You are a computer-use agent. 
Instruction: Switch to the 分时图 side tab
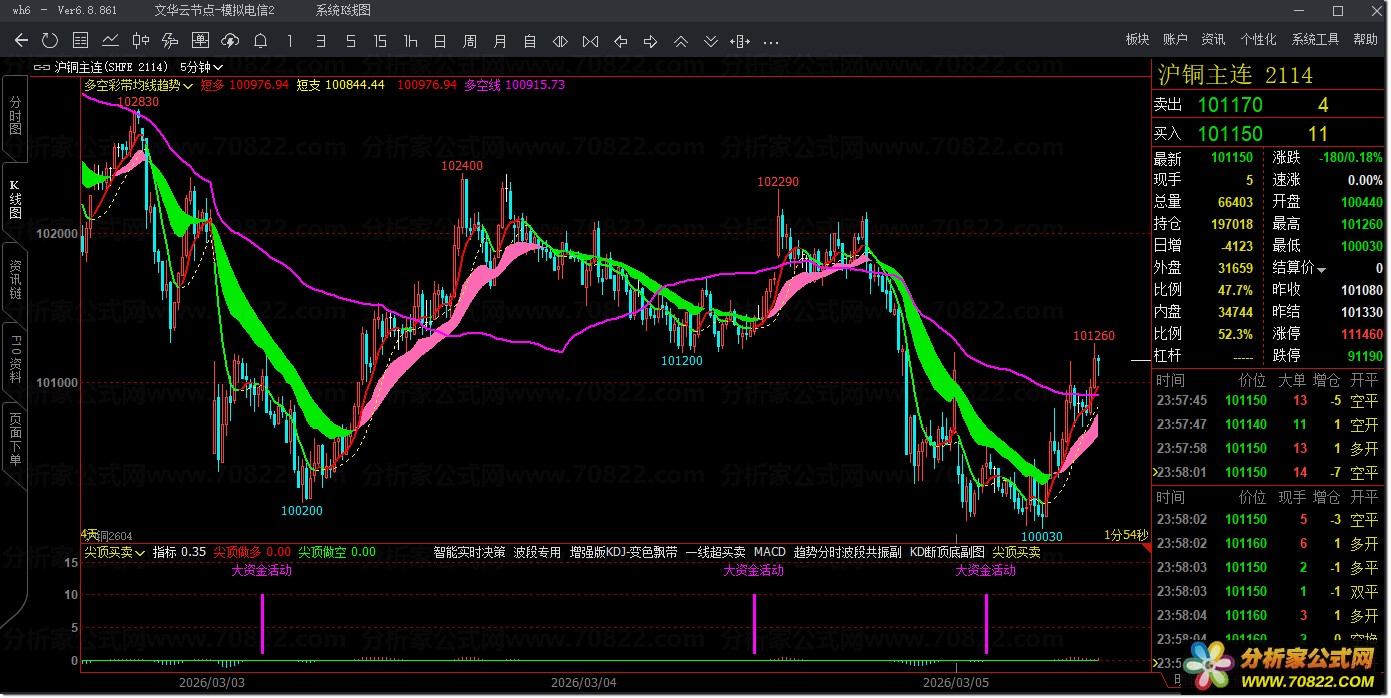[15, 117]
